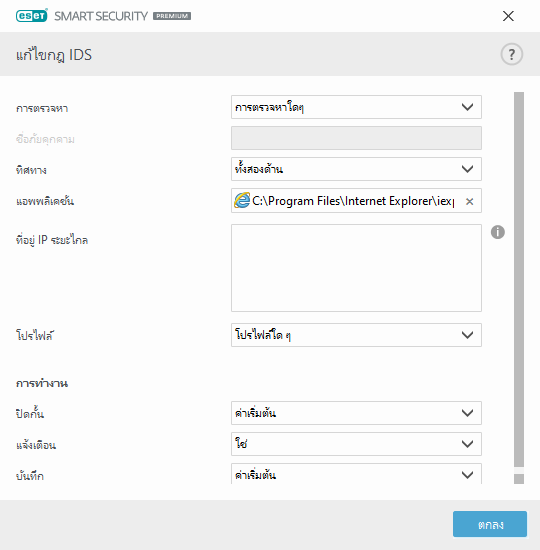Image resolution: width=540 pixels, height=550 pixels.
Task: Click the disabled ชื่อภัยคุกคาม threat name field
Action: point(356,138)
